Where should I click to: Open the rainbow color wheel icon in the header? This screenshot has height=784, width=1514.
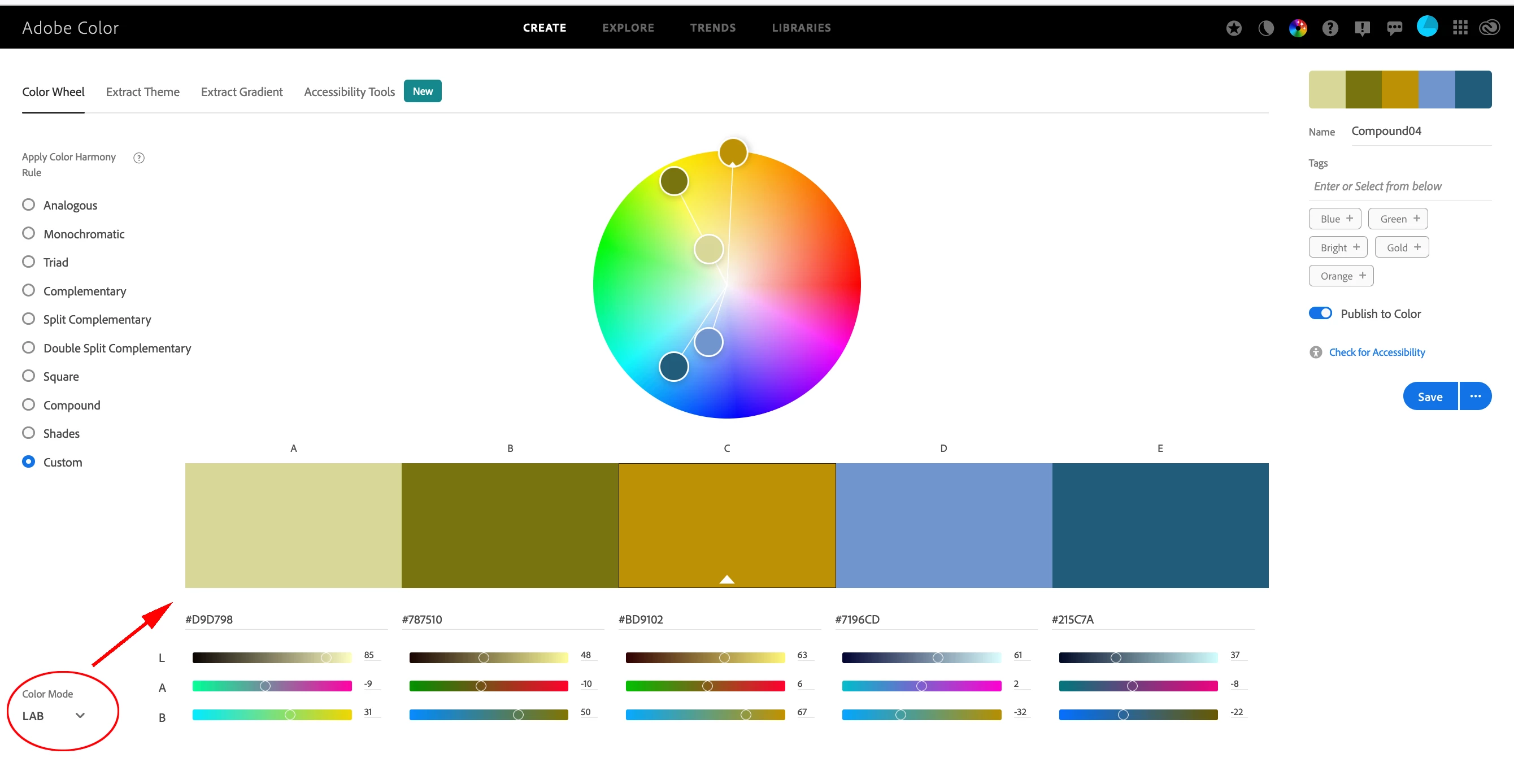click(1298, 28)
